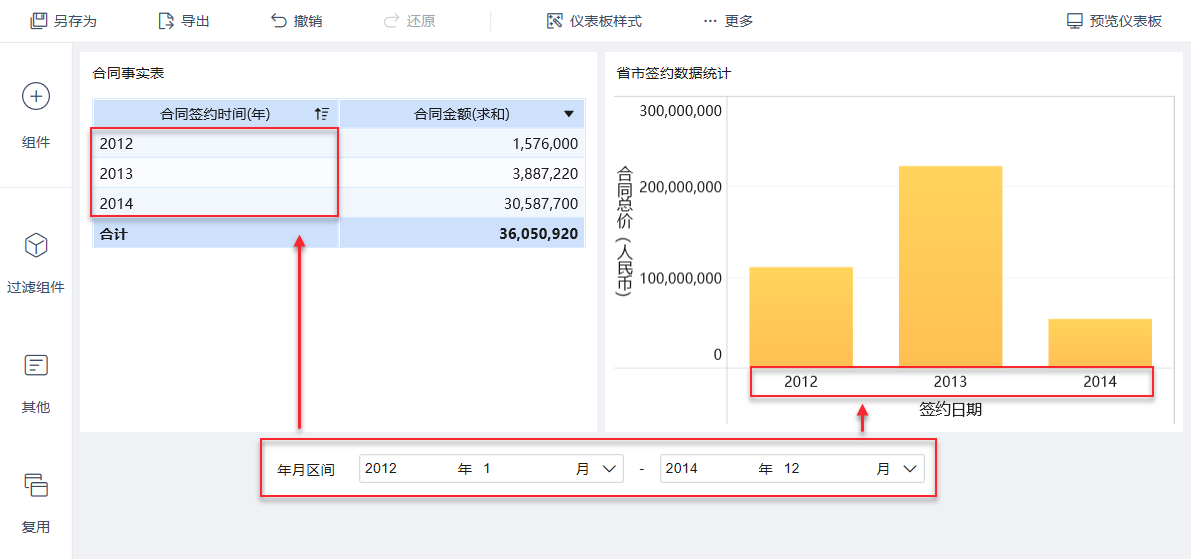Click the 300,000,000 y-axis label

[681, 111]
